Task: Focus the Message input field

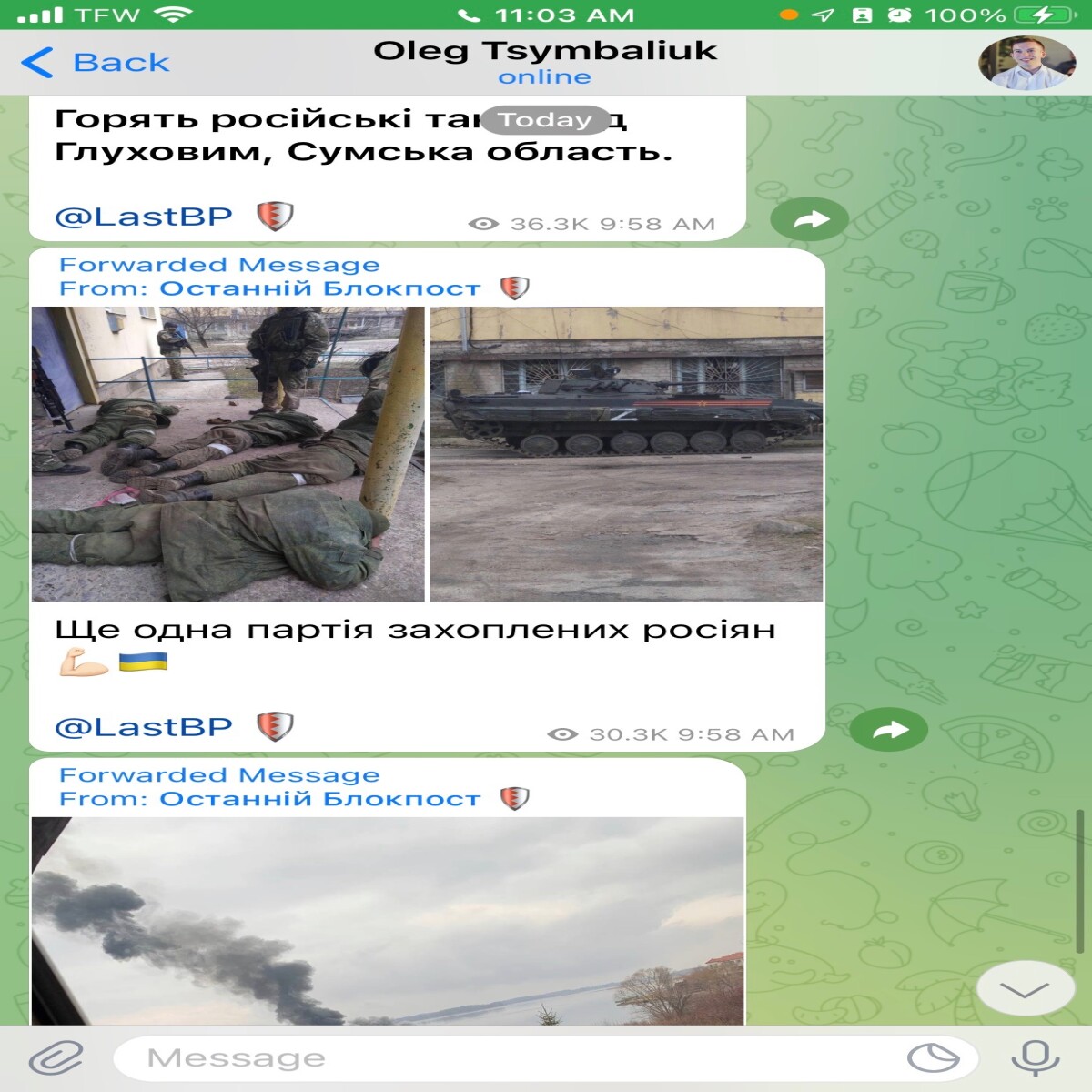Action: click(x=546, y=1058)
